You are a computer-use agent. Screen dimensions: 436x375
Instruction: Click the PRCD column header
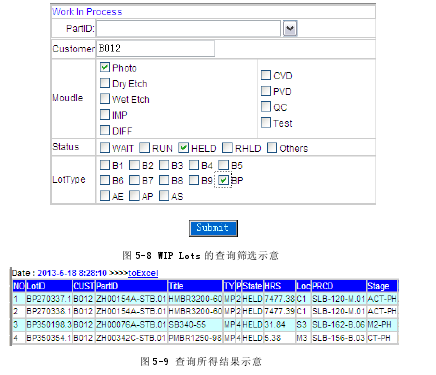(339, 286)
